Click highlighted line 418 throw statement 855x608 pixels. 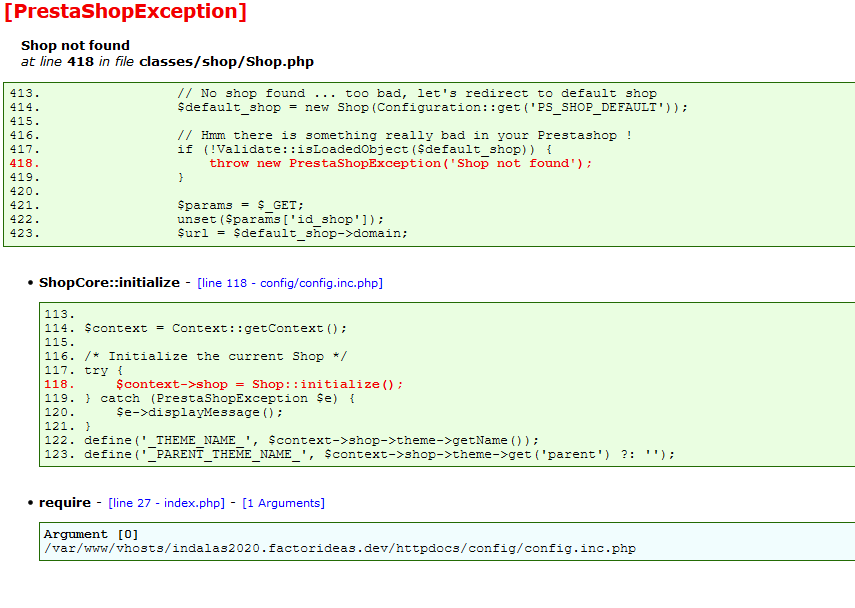tap(400, 163)
